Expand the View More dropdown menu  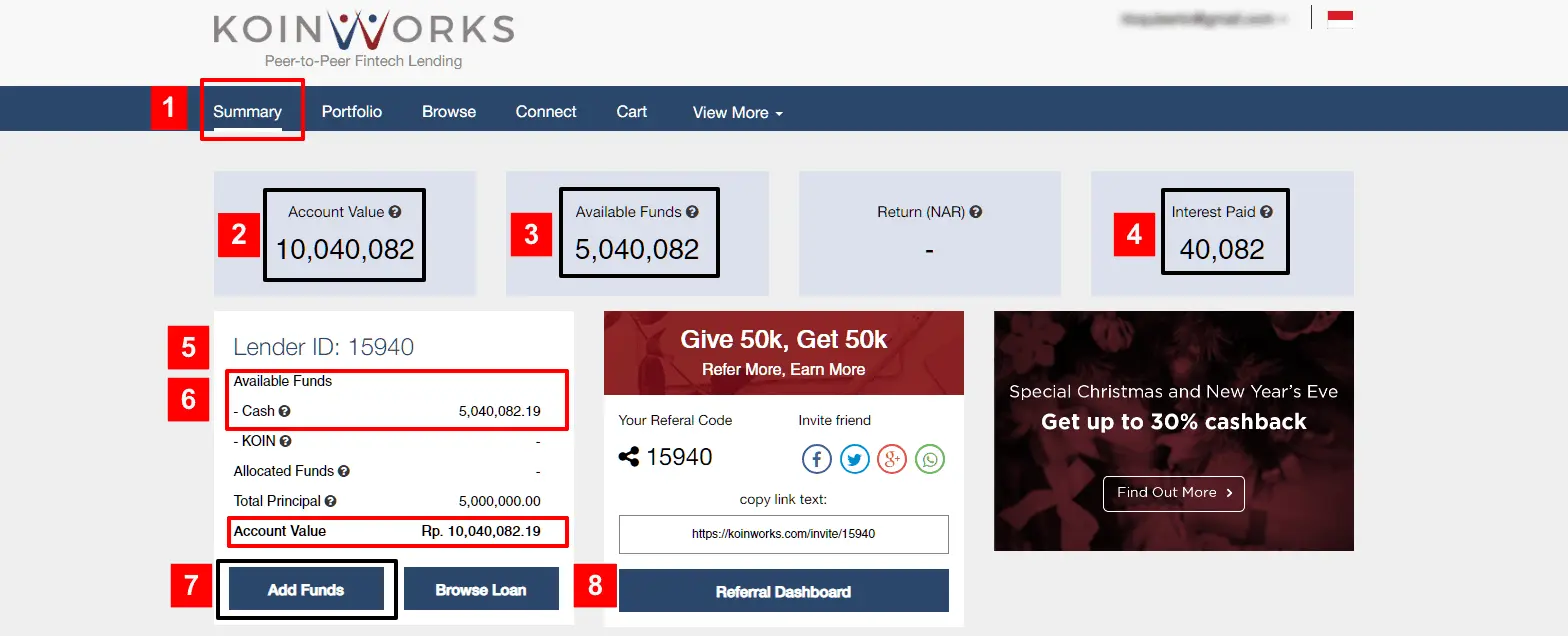pyautogui.click(x=737, y=113)
